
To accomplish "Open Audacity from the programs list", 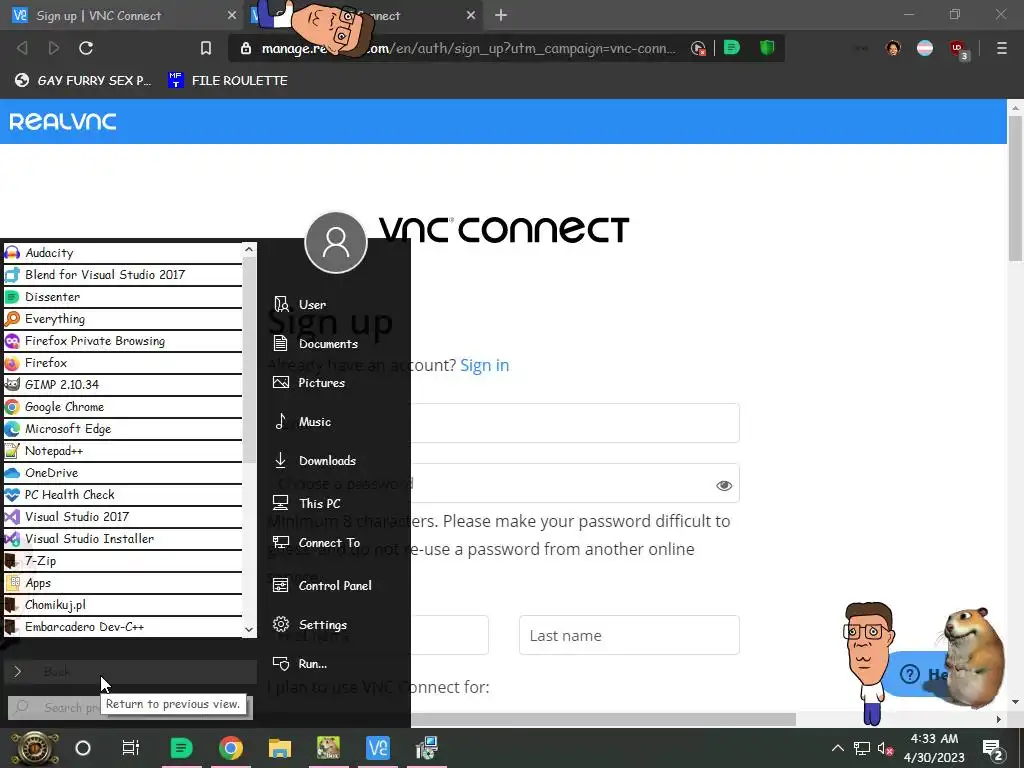I will click(123, 253).
